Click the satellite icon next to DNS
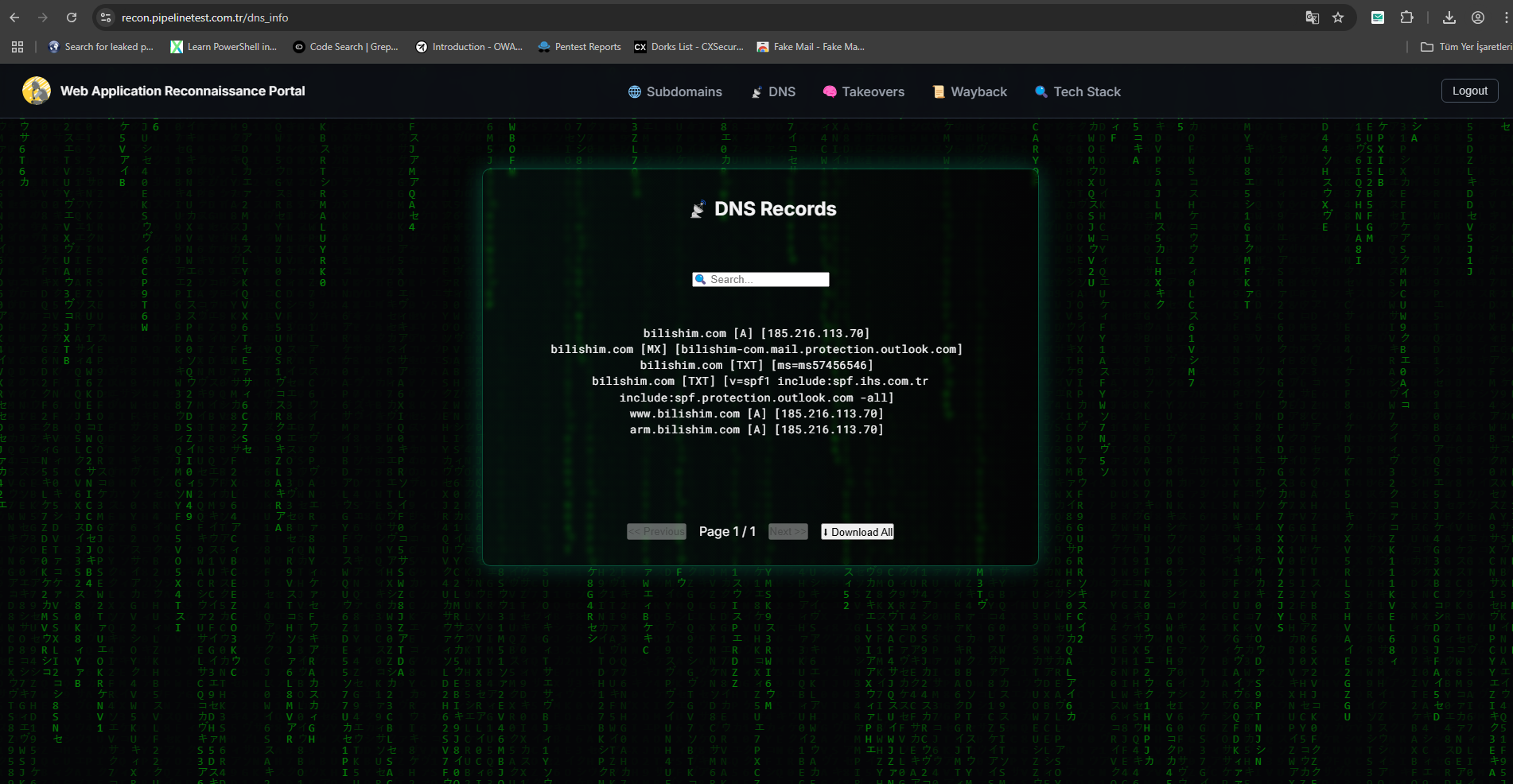Image resolution: width=1513 pixels, height=784 pixels. pyautogui.click(x=757, y=92)
